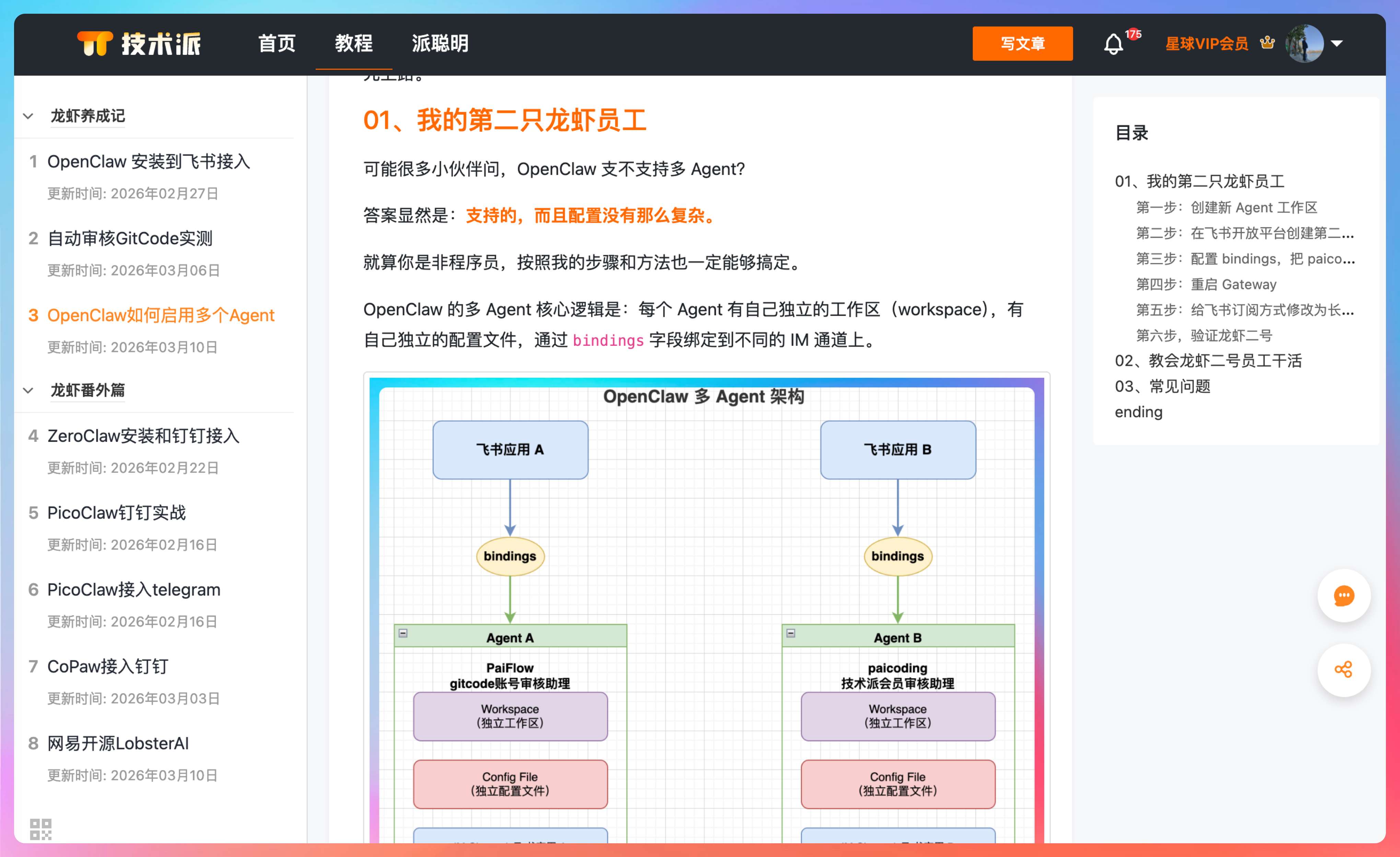
Task: Collapse Agent A container minus icon
Action: (403, 633)
